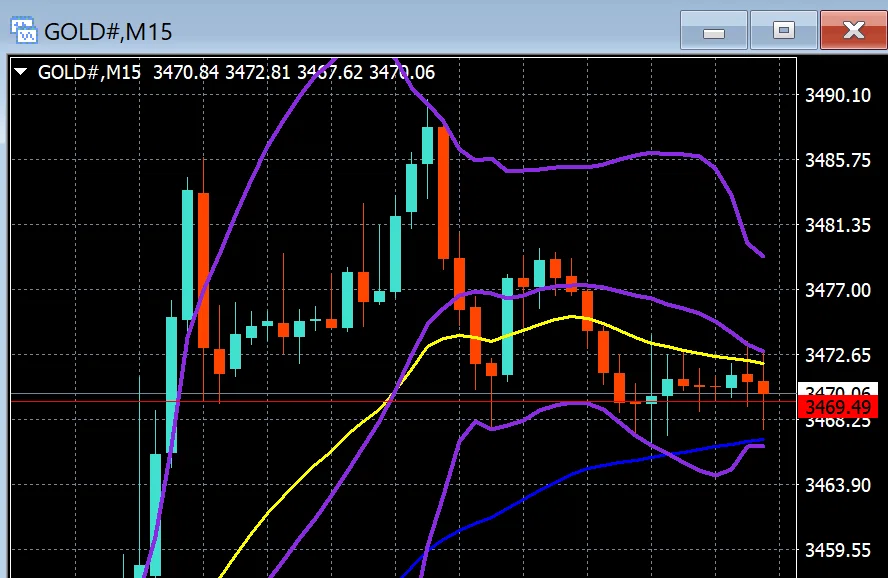Click the 3463.90 level on price scale
Viewport: 888px width, 578px height.
(838, 485)
